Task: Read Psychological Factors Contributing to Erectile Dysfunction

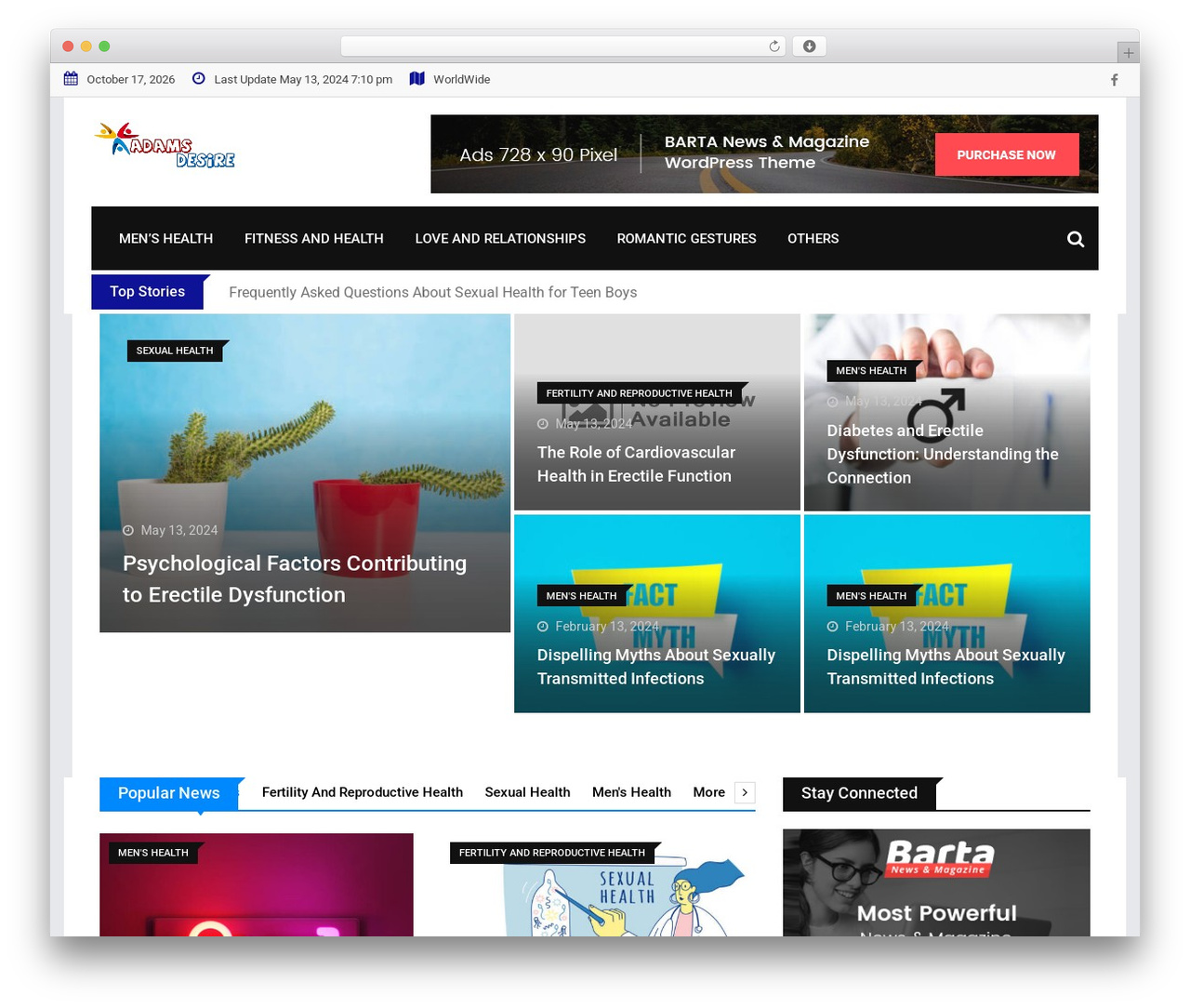Action: pyautogui.click(x=295, y=579)
